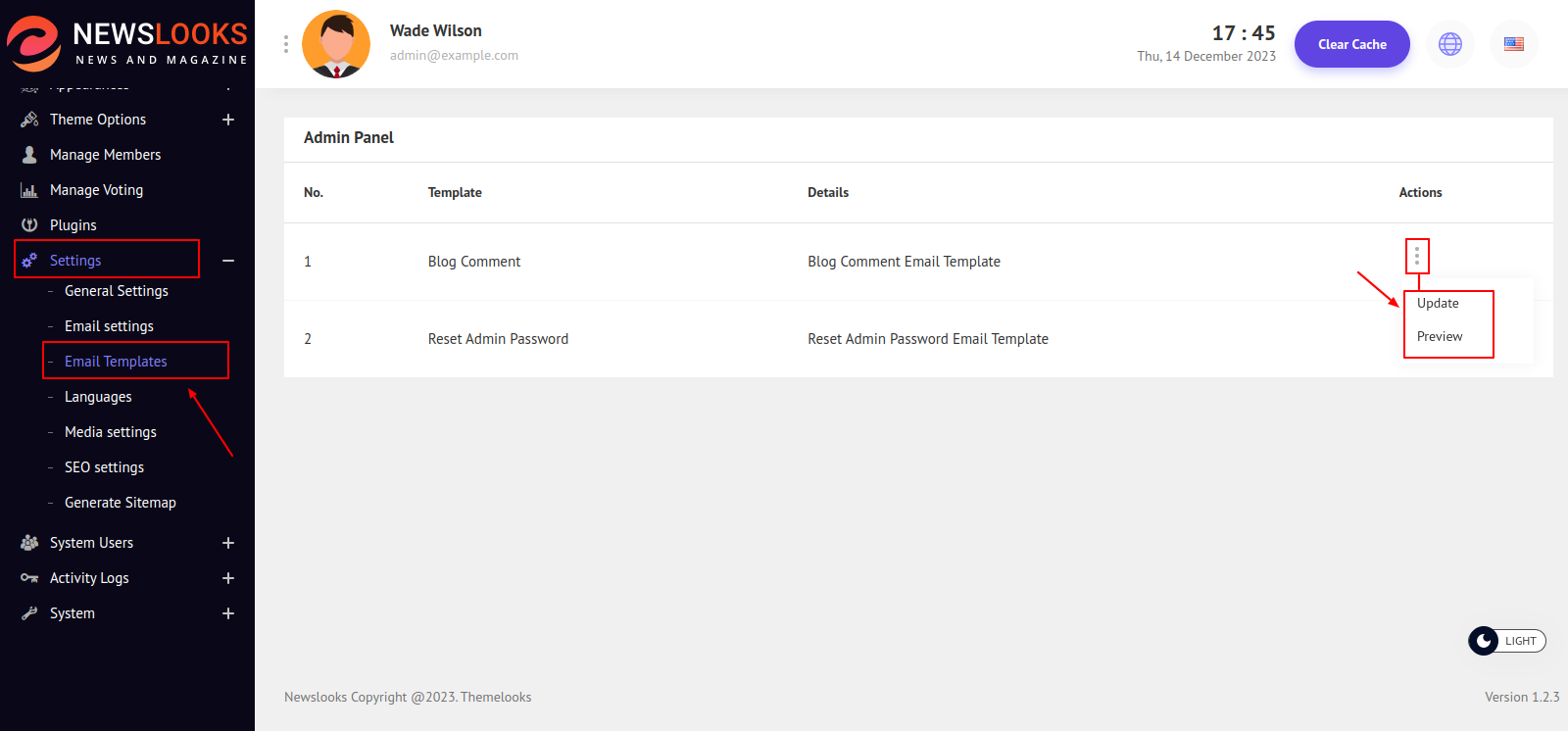
Task: Click the Wade Wilson profile avatar
Action: 336,44
